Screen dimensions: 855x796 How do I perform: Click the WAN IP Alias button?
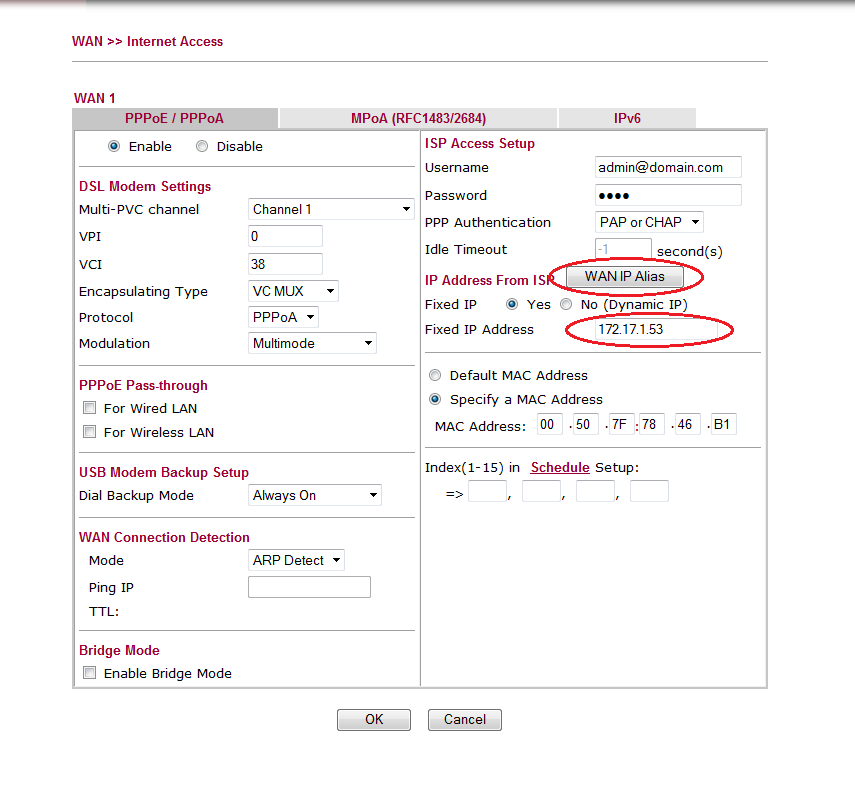tap(625, 276)
